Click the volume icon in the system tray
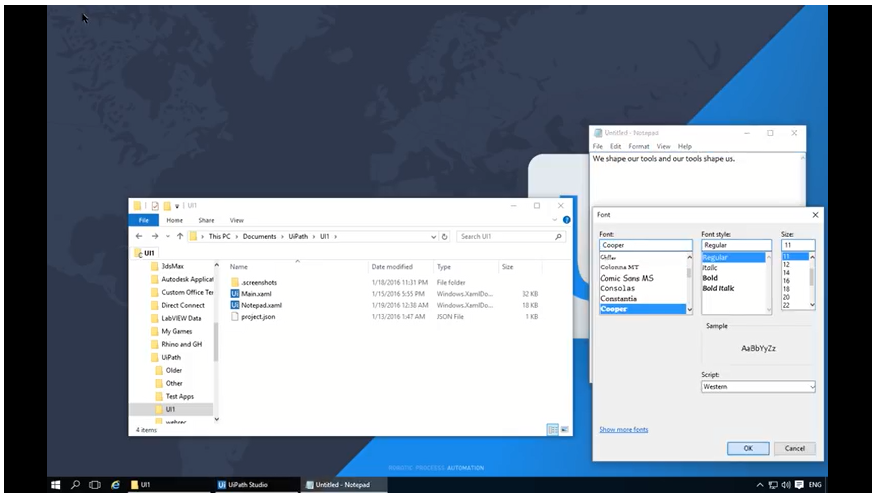 coord(786,485)
